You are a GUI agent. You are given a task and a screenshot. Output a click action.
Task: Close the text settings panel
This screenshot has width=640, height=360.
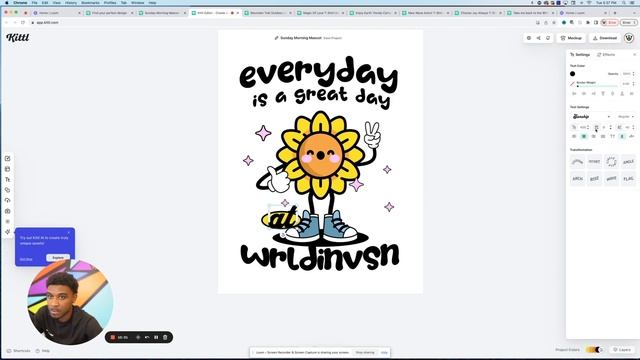coord(634,55)
